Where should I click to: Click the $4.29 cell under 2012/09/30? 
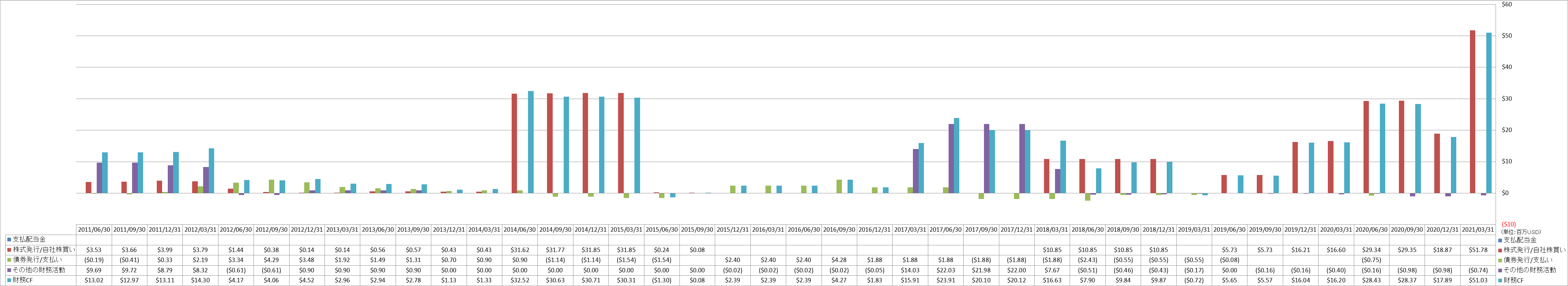point(272,260)
